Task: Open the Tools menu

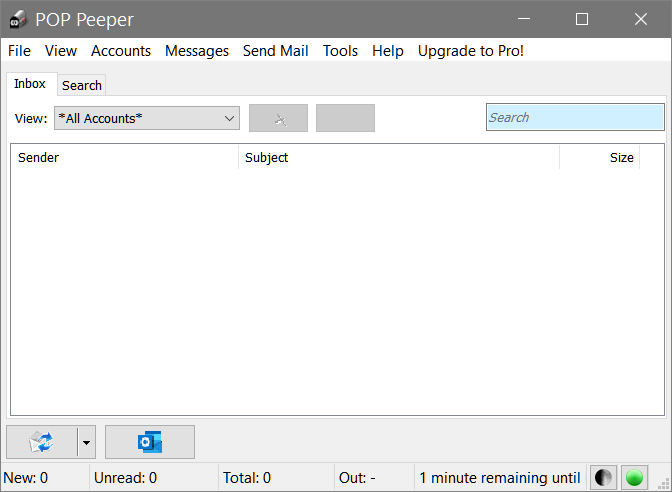Action: pos(340,51)
